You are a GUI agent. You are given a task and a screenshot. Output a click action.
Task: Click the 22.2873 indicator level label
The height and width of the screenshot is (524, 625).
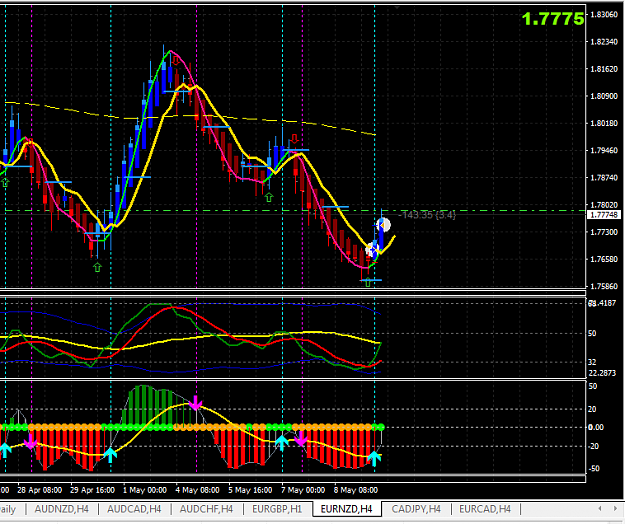(x=602, y=373)
